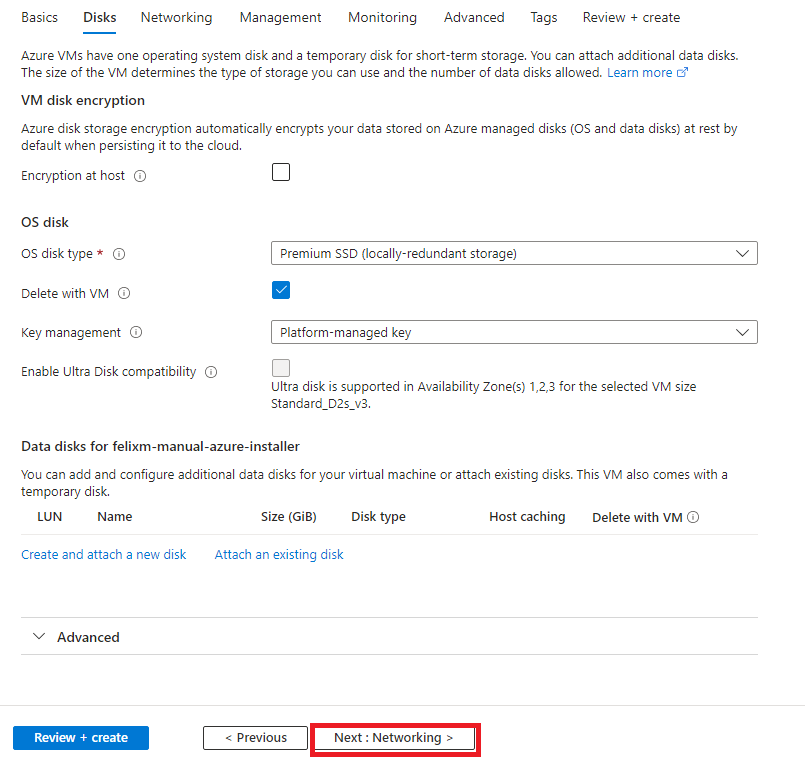The width and height of the screenshot is (805, 763).
Task: Click info icon beside Delete with VM checkbox label
Action: (124, 293)
